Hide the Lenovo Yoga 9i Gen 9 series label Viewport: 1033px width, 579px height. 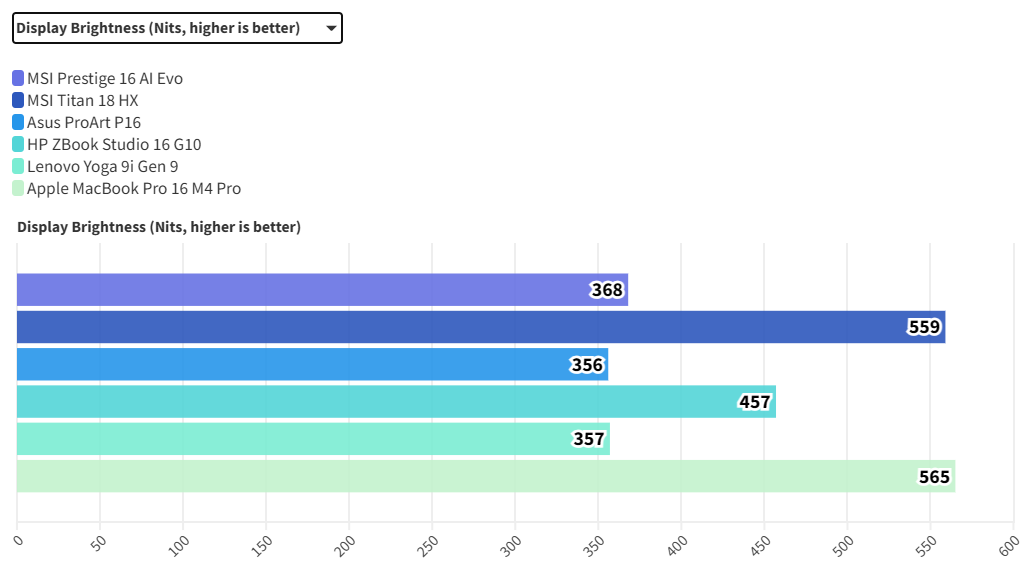[103, 166]
